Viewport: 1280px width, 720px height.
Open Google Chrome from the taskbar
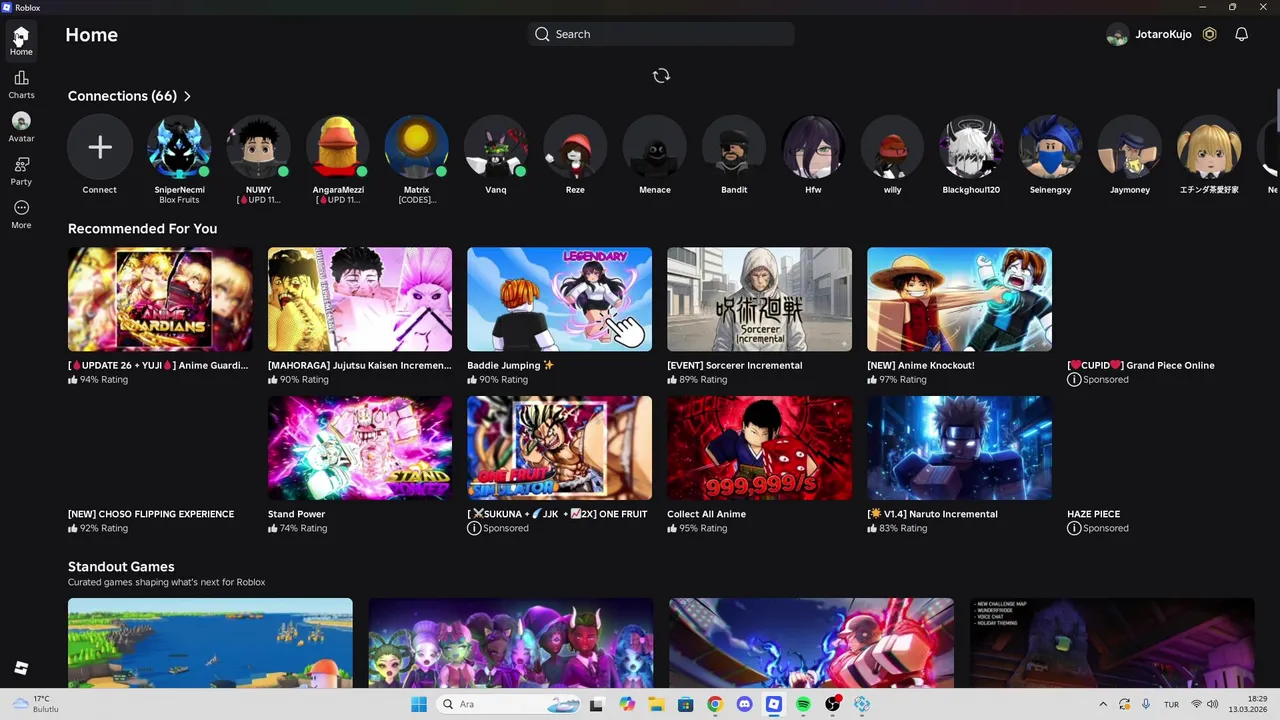click(x=714, y=704)
